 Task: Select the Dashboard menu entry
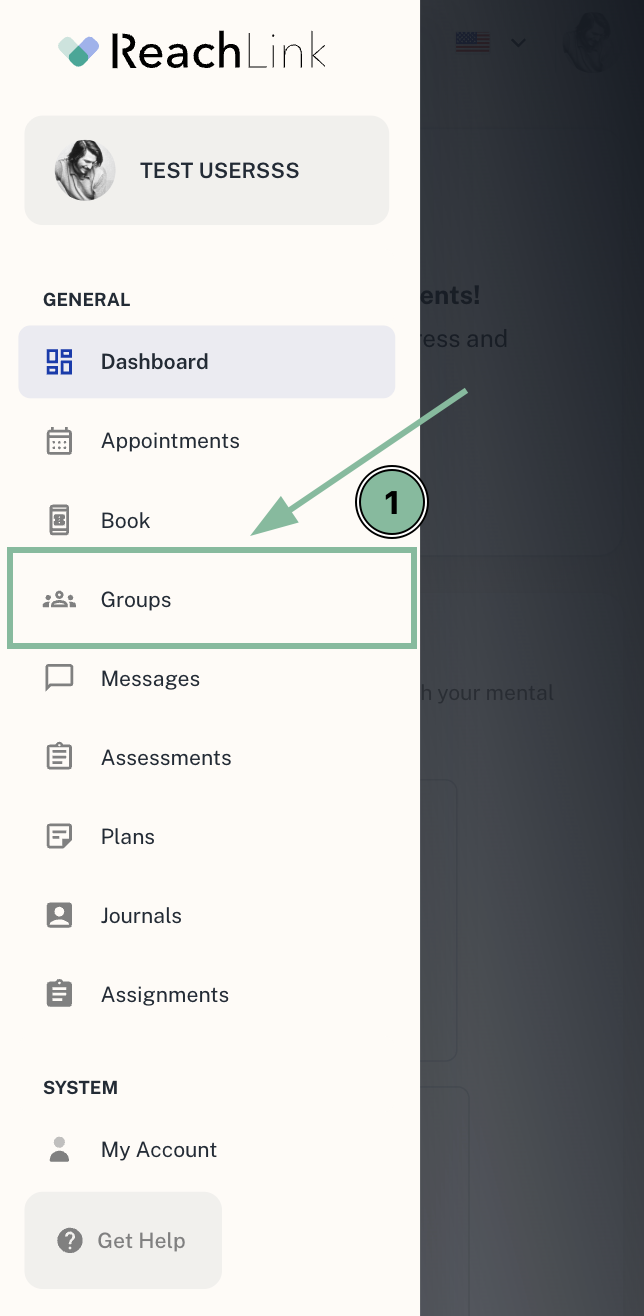[207, 362]
